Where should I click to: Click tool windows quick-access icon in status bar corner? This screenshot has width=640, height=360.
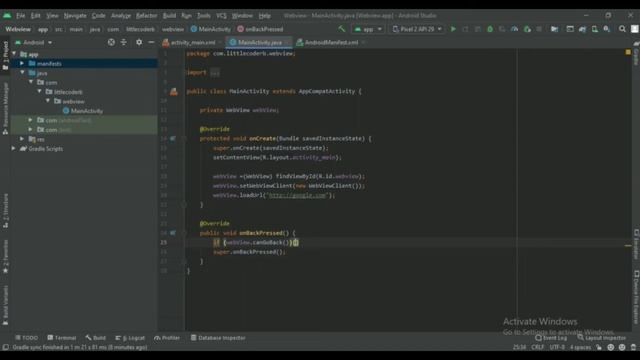coord(5,347)
